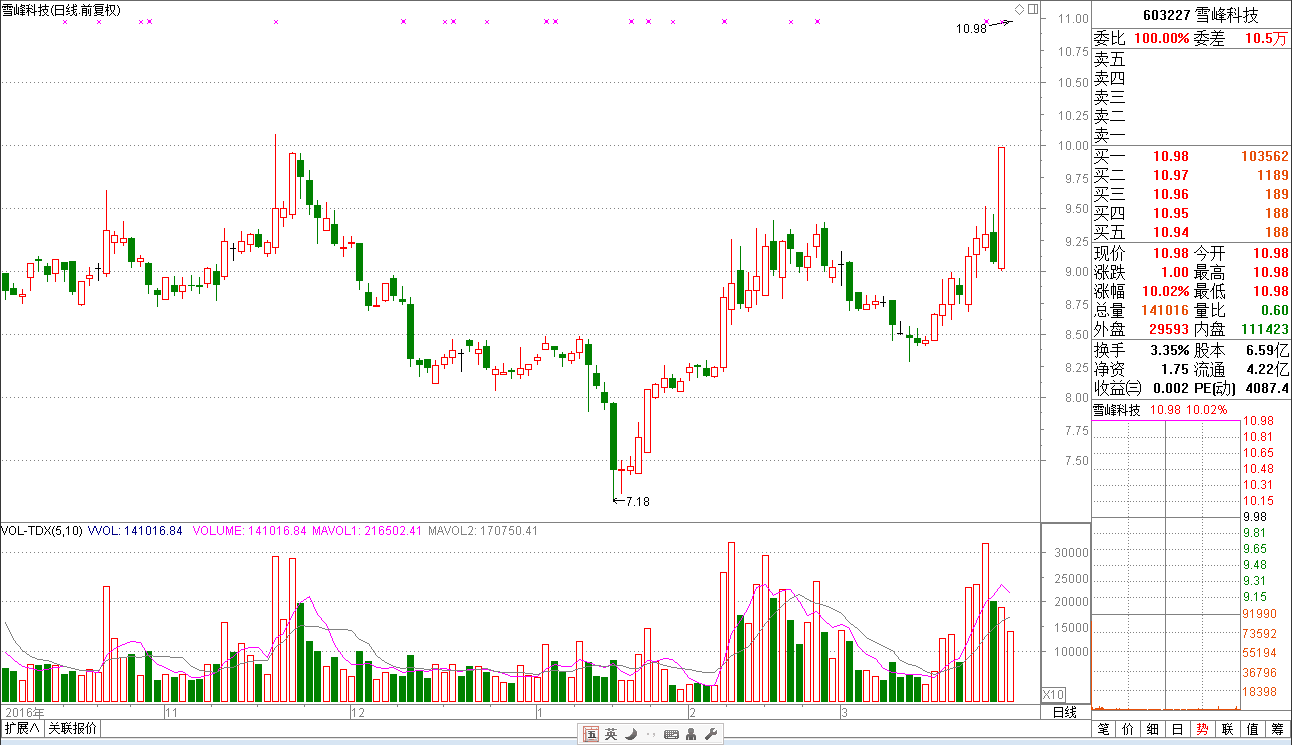Switch to the 笔 tab

coord(1104,729)
